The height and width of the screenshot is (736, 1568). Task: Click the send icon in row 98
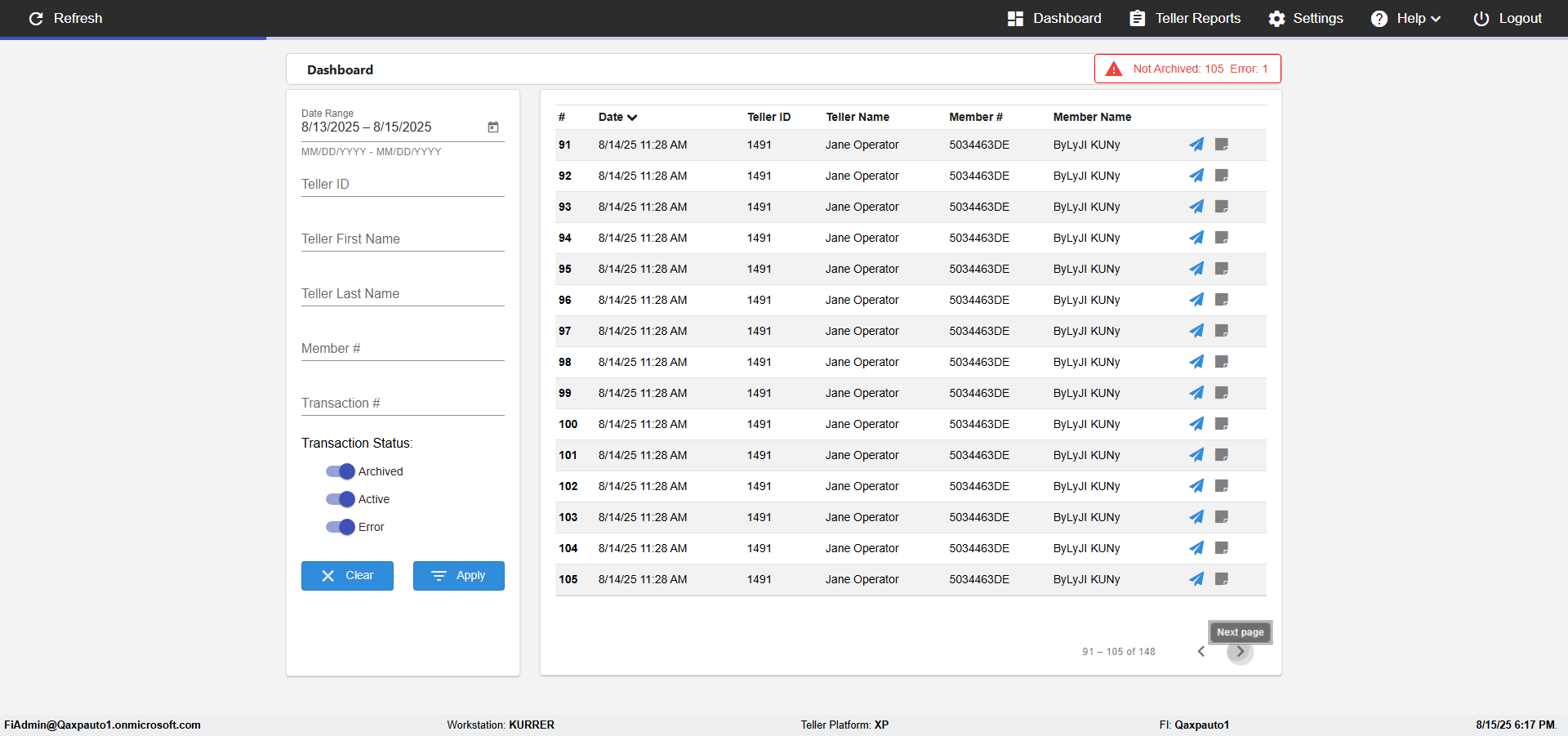(1196, 362)
